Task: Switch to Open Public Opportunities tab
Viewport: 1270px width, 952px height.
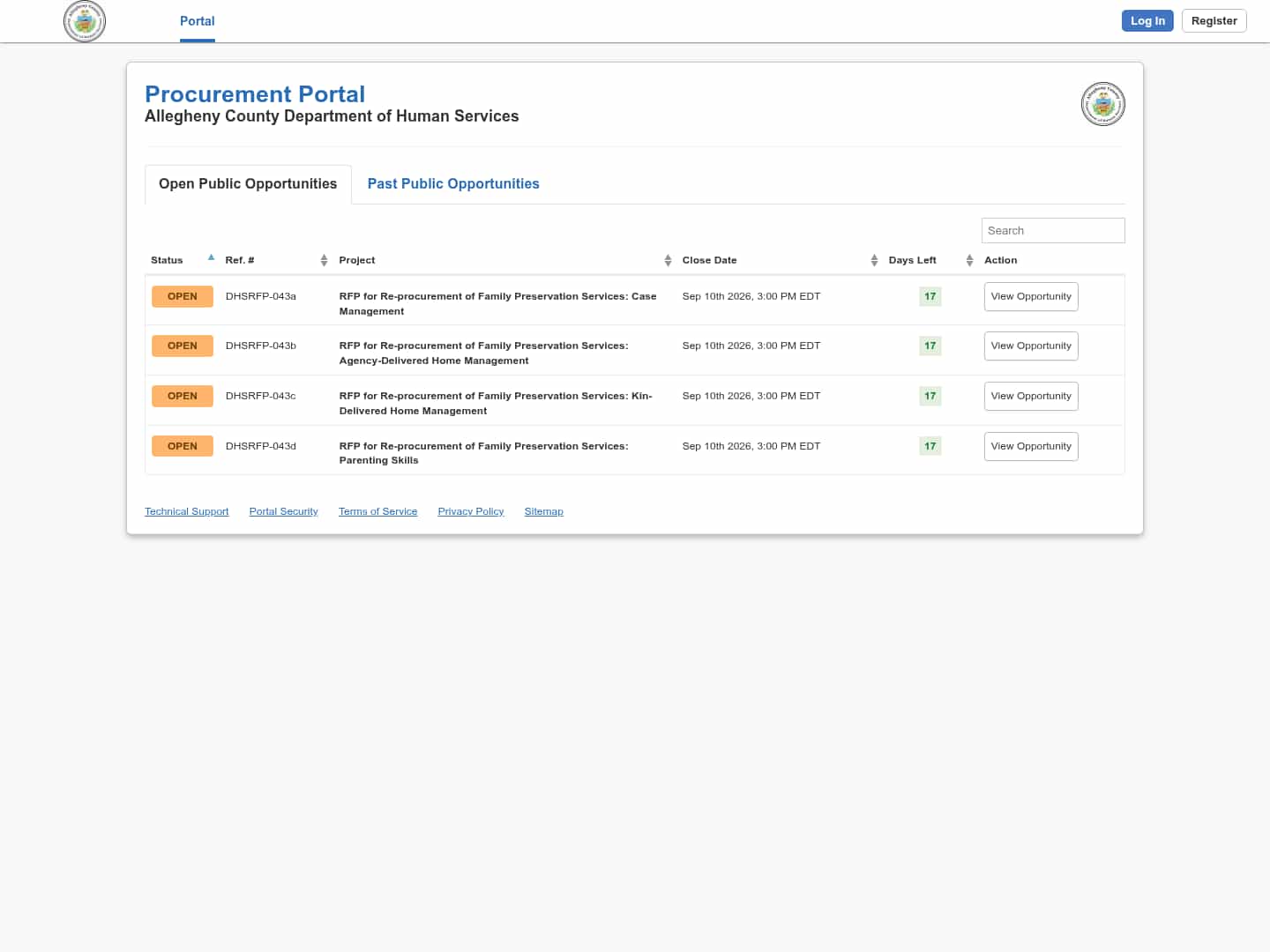Action: [x=248, y=184]
